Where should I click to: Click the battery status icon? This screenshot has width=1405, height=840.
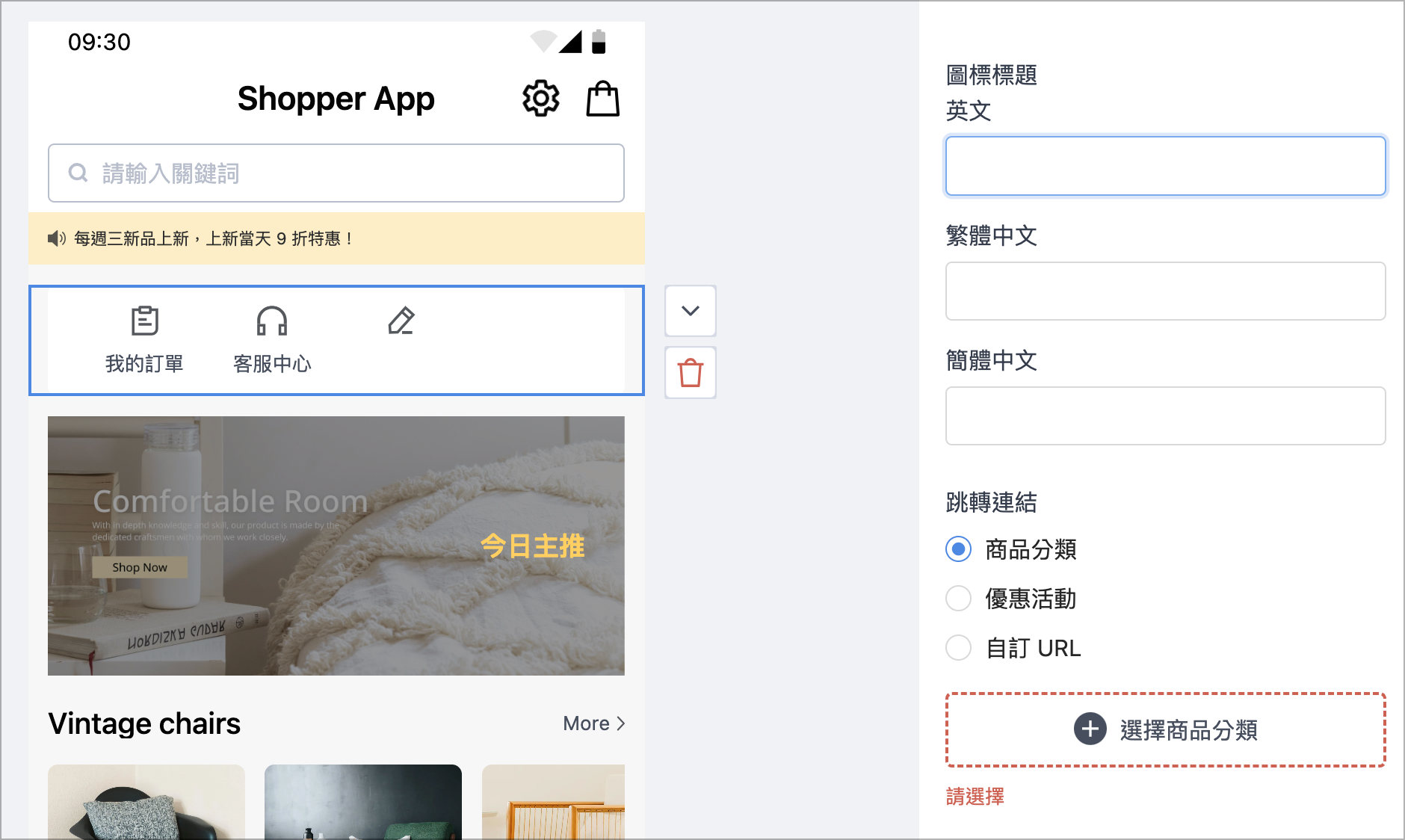coord(599,42)
